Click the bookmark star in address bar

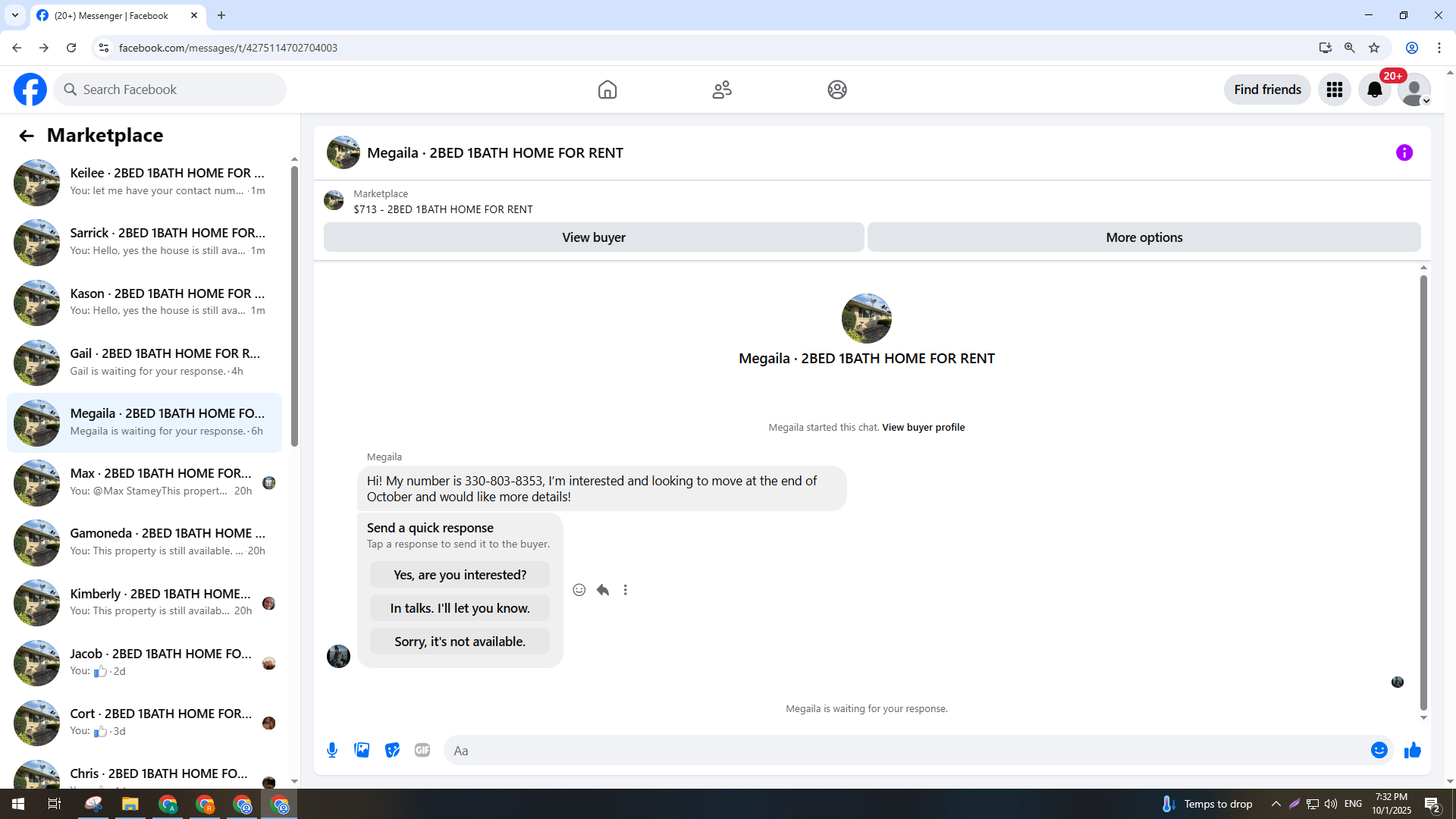point(1374,48)
